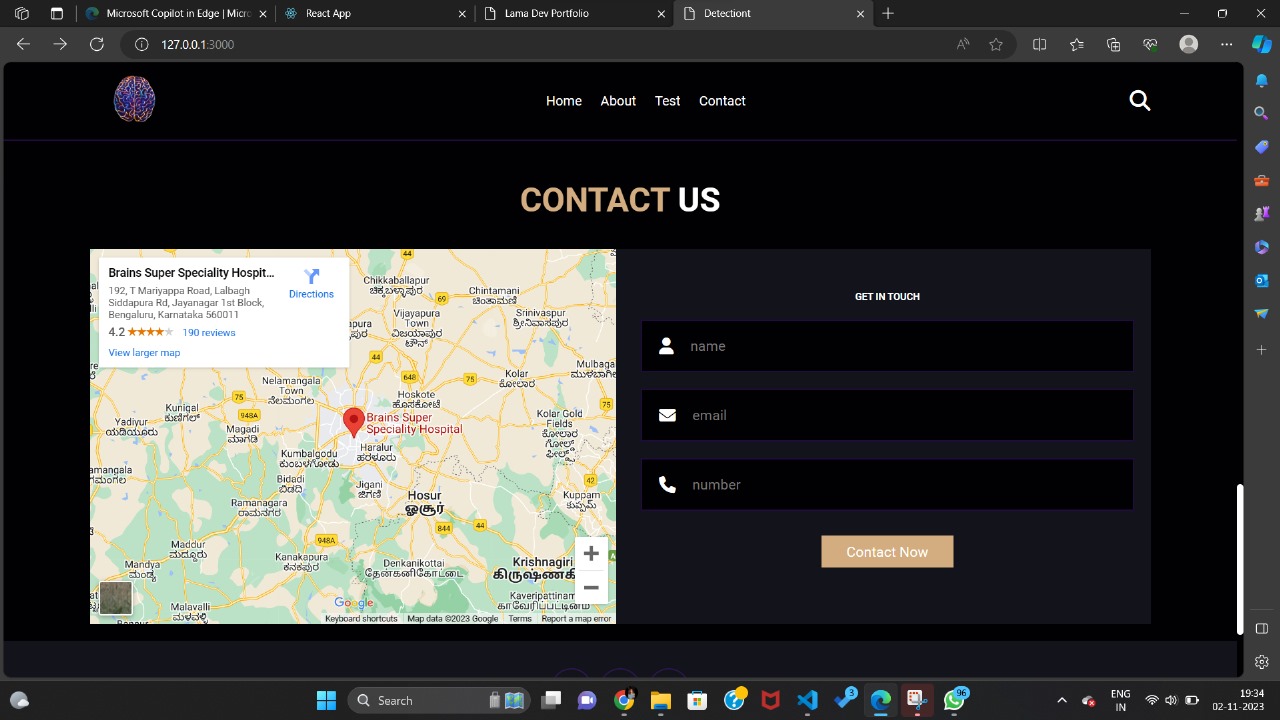Switch map to satellite thumbnail
Image resolution: width=1280 pixels, height=720 pixels.
(x=115, y=598)
